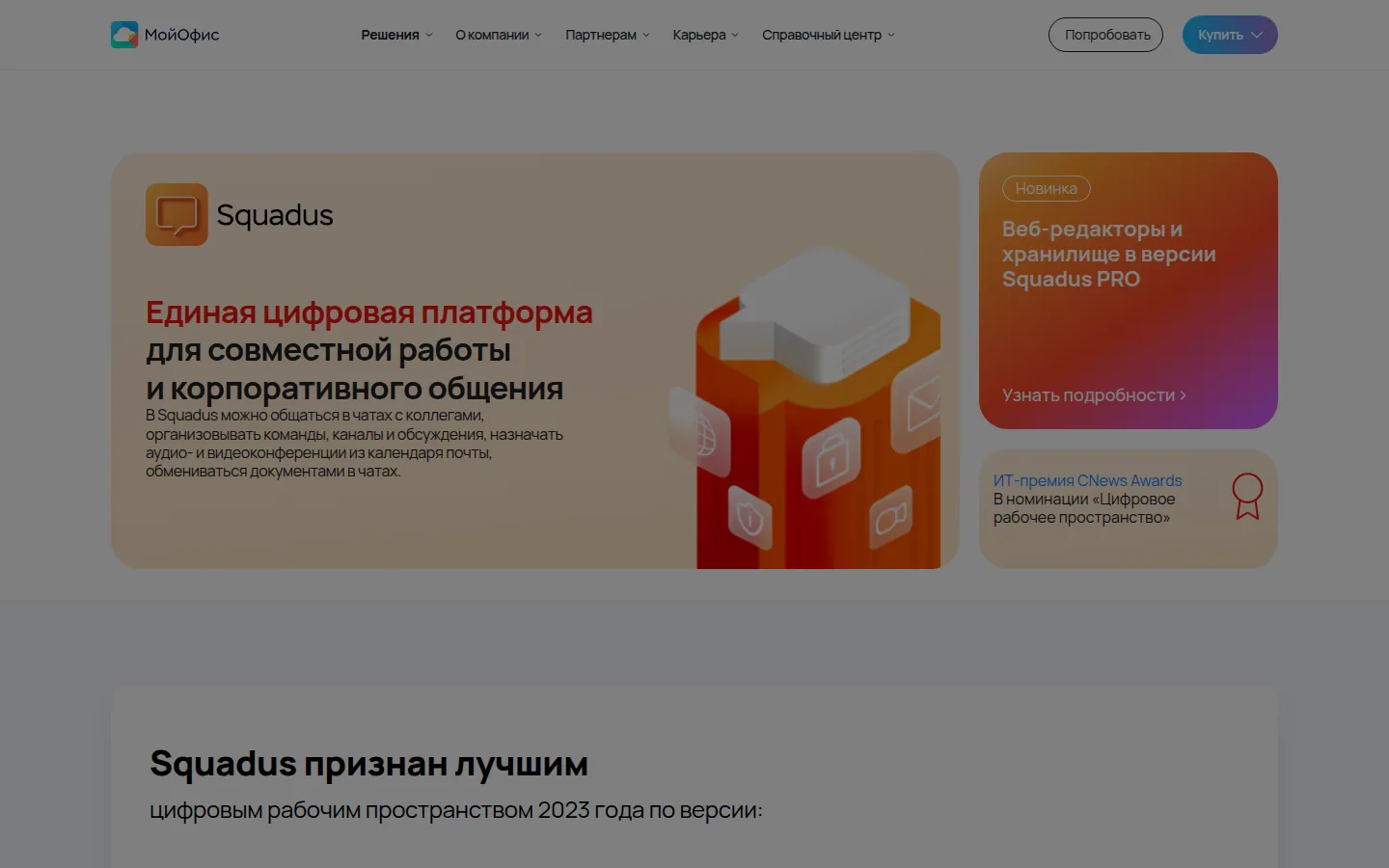Image resolution: width=1389 pixels, height=868 pixels.
Task: Expand the chevron next to О компании
Action: [x=538, y=36]
